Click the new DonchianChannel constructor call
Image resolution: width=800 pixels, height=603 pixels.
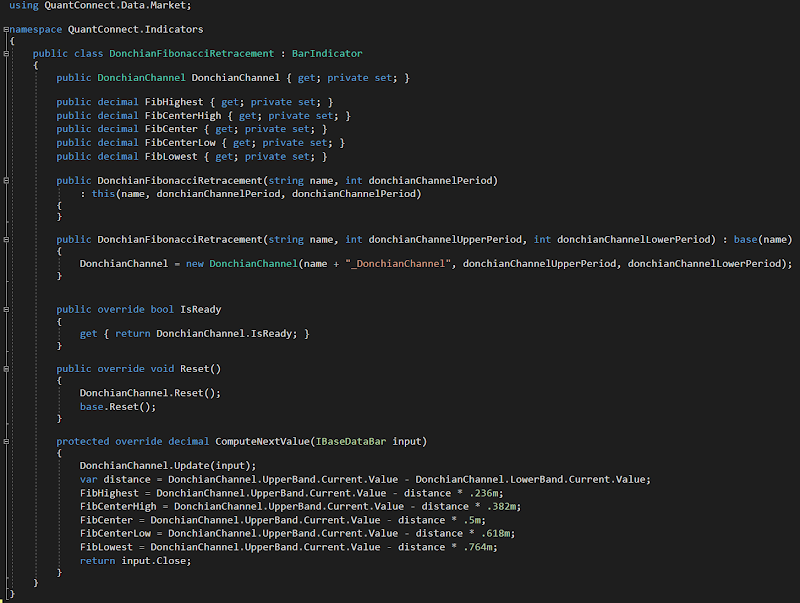pos(489,264)
